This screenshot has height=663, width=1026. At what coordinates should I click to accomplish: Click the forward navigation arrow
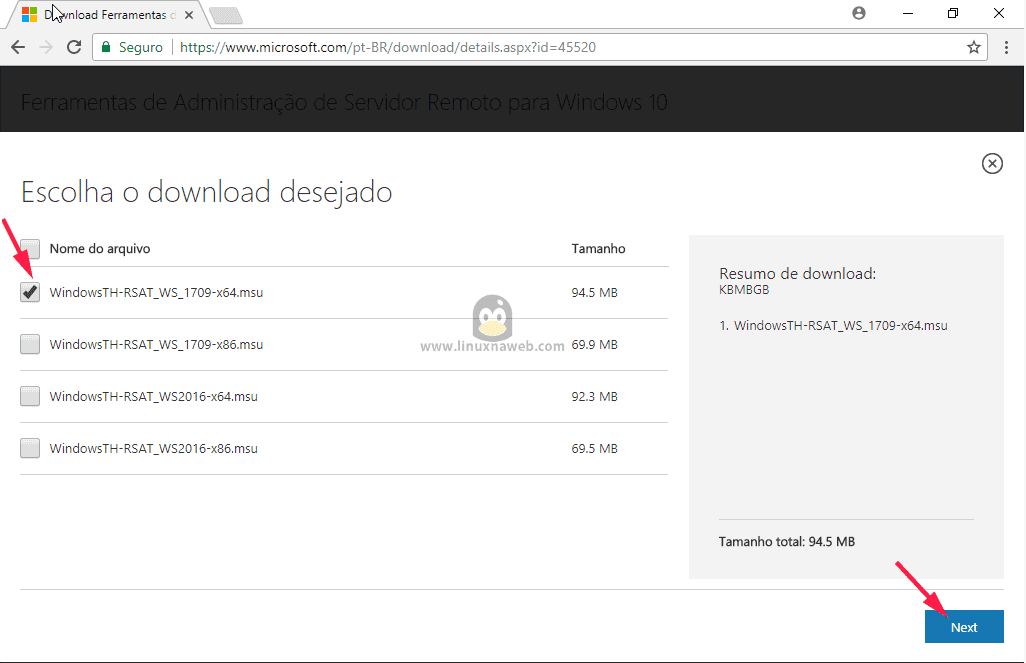point(45,46)
